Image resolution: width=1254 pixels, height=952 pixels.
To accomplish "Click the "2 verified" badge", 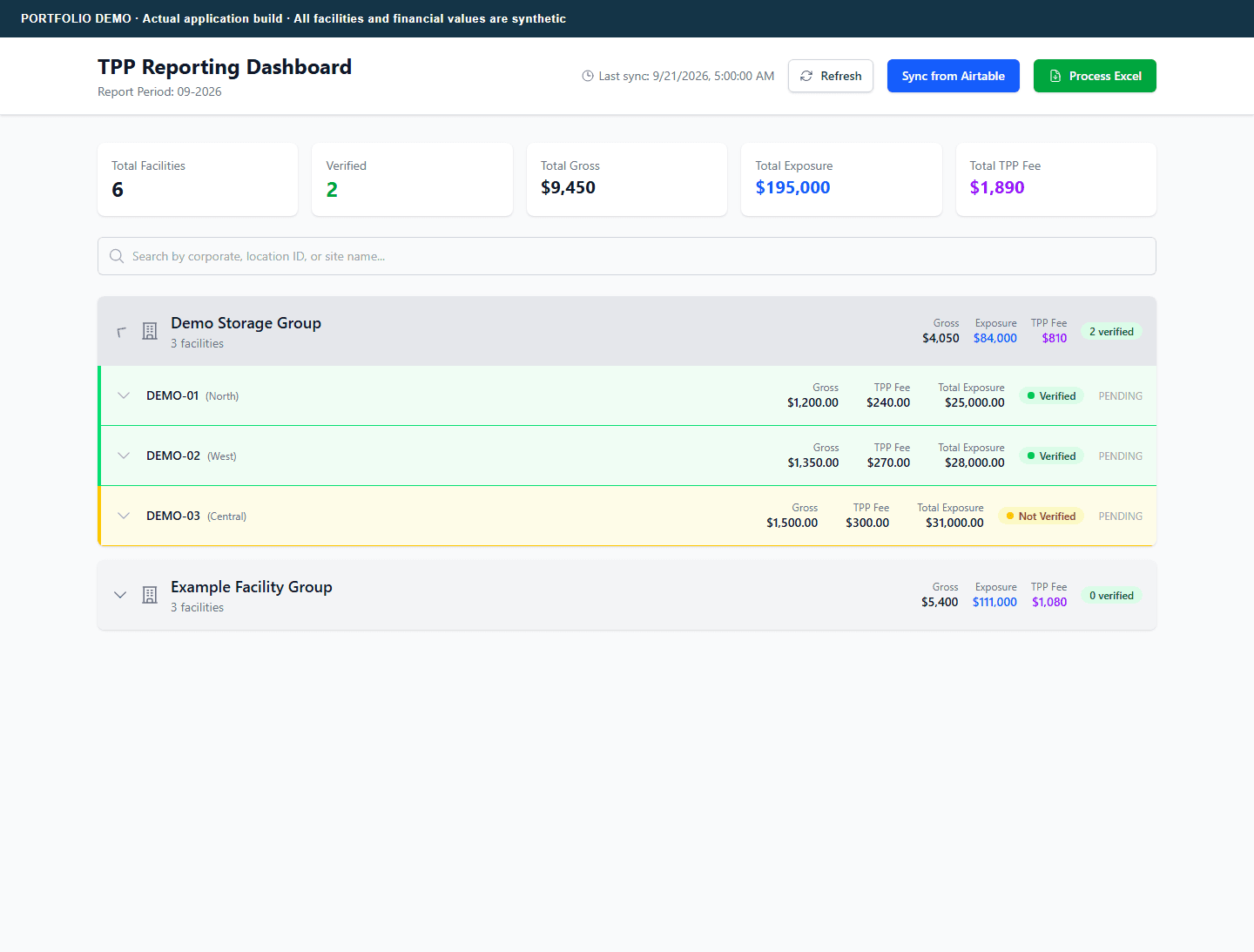I will 1111,331.
